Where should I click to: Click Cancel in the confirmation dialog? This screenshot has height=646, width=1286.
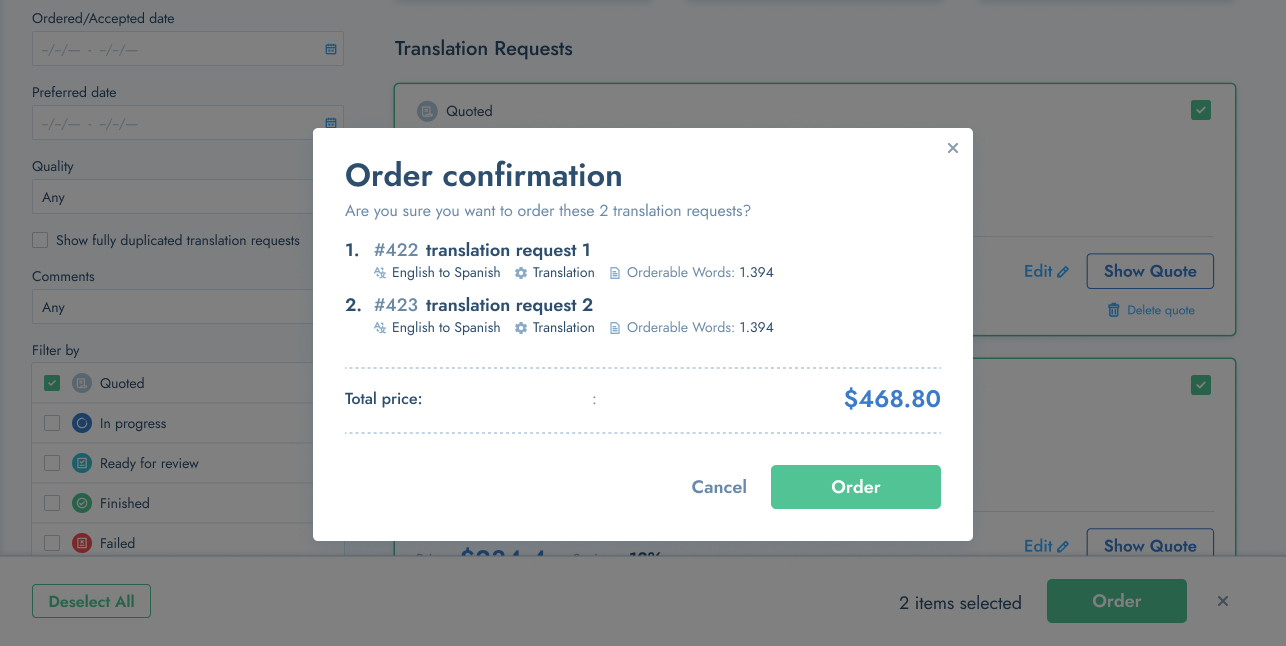[x=719, y=487]
